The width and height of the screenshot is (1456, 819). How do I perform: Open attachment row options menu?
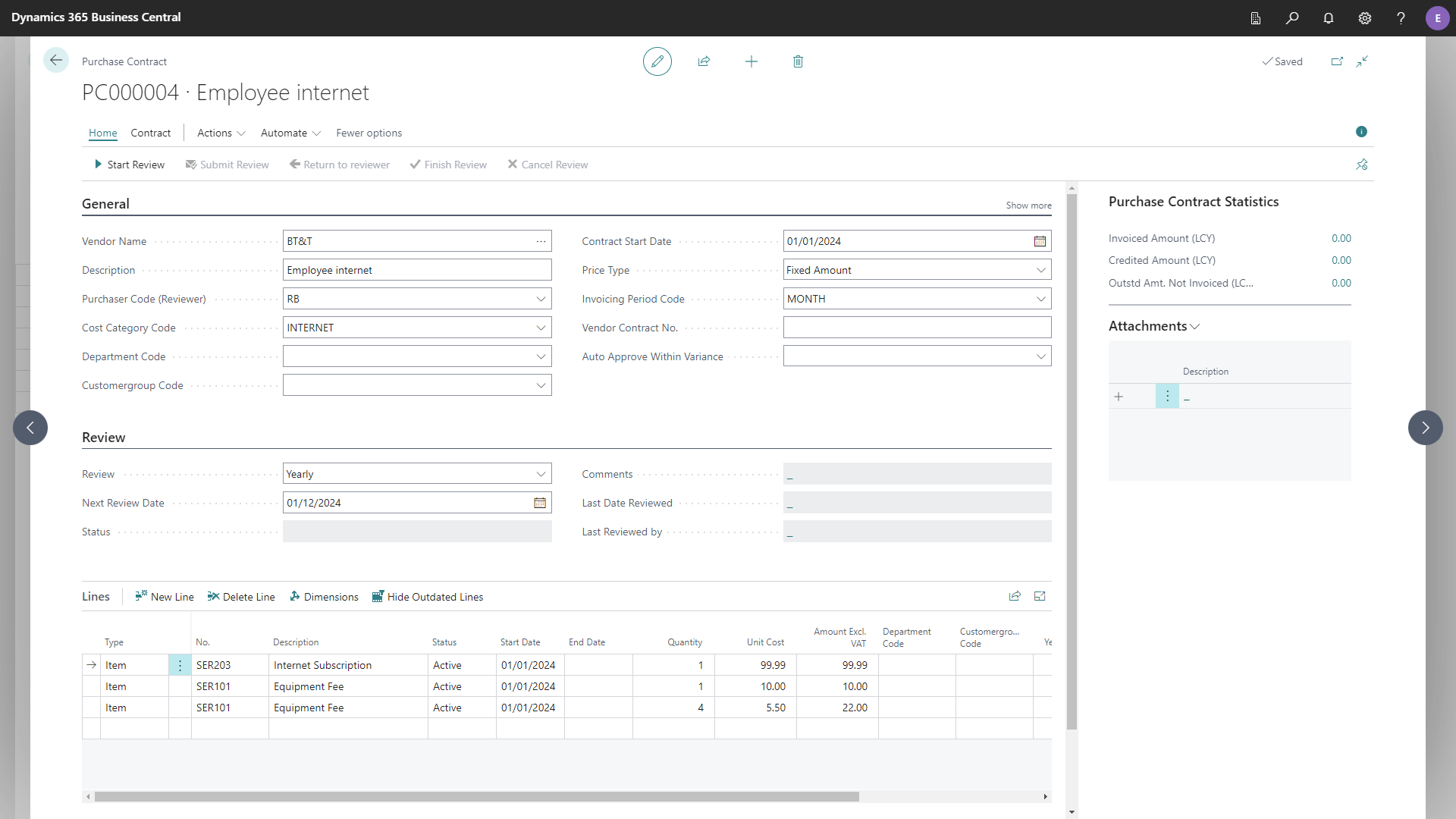[x=1167, y=396]
